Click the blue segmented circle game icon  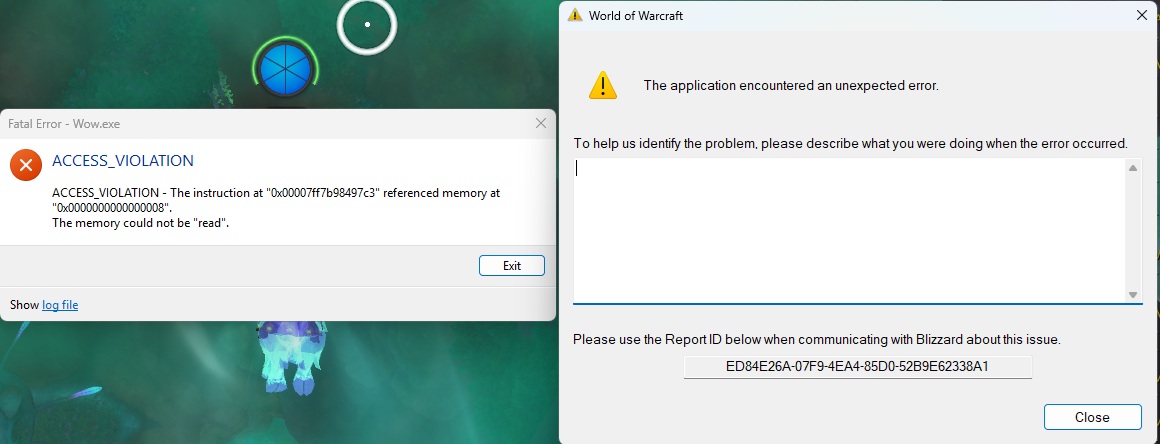click(286, 70)
